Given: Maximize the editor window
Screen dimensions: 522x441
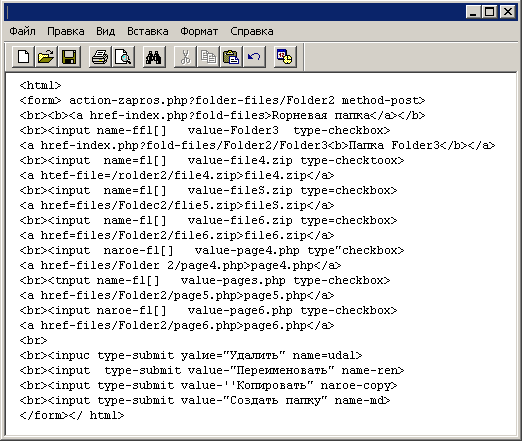Looking at the screenshot, I should tap(490, 12).
